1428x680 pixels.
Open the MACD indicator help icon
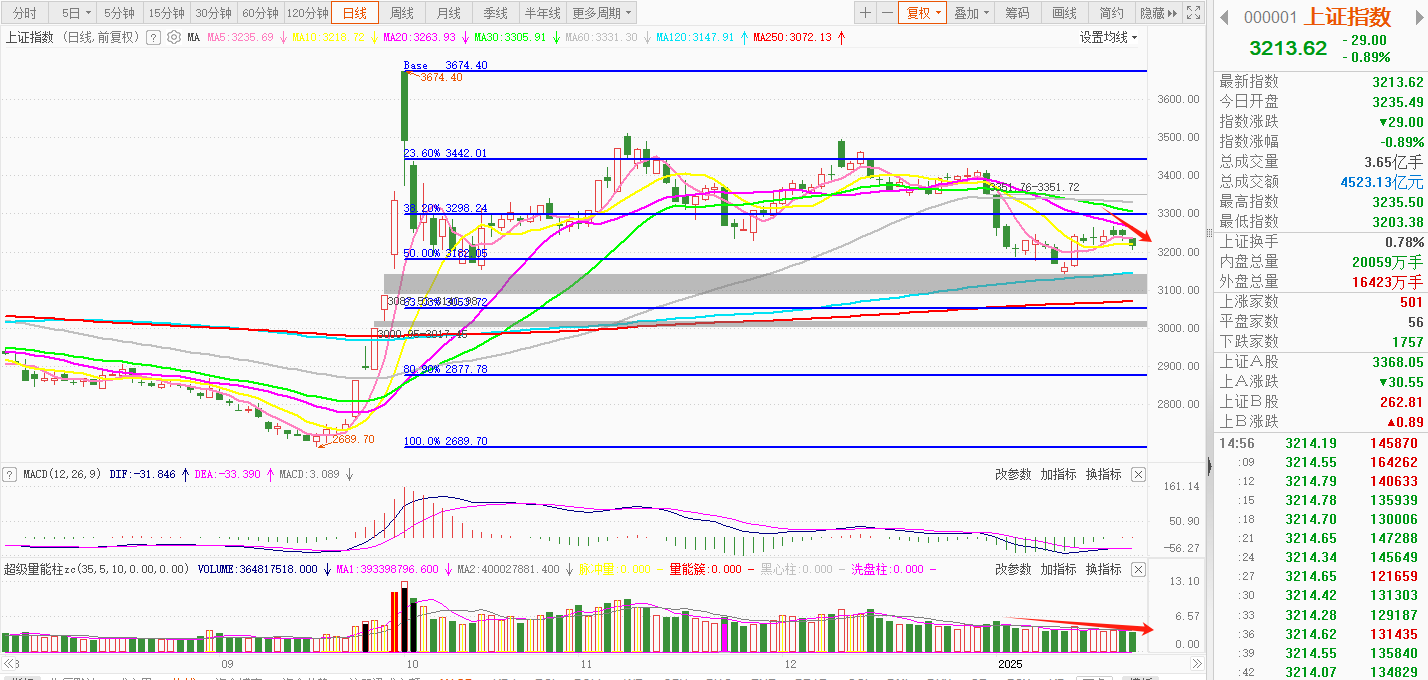11,474
